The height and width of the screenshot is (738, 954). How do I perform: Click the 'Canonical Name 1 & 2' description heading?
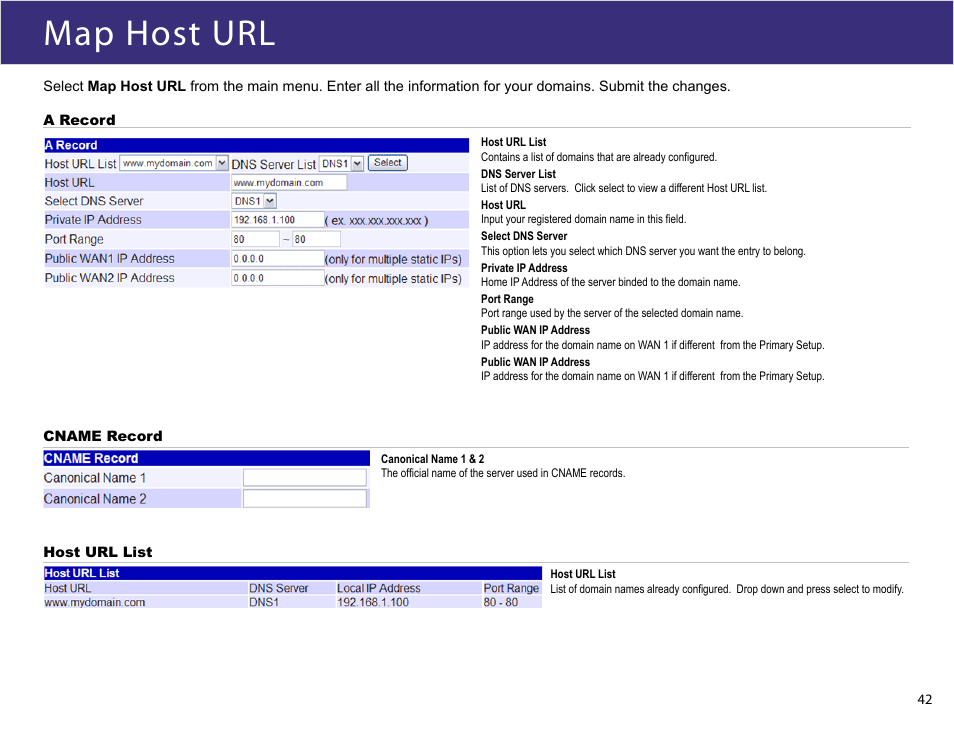pyautogui.click(x=433, y=459)
